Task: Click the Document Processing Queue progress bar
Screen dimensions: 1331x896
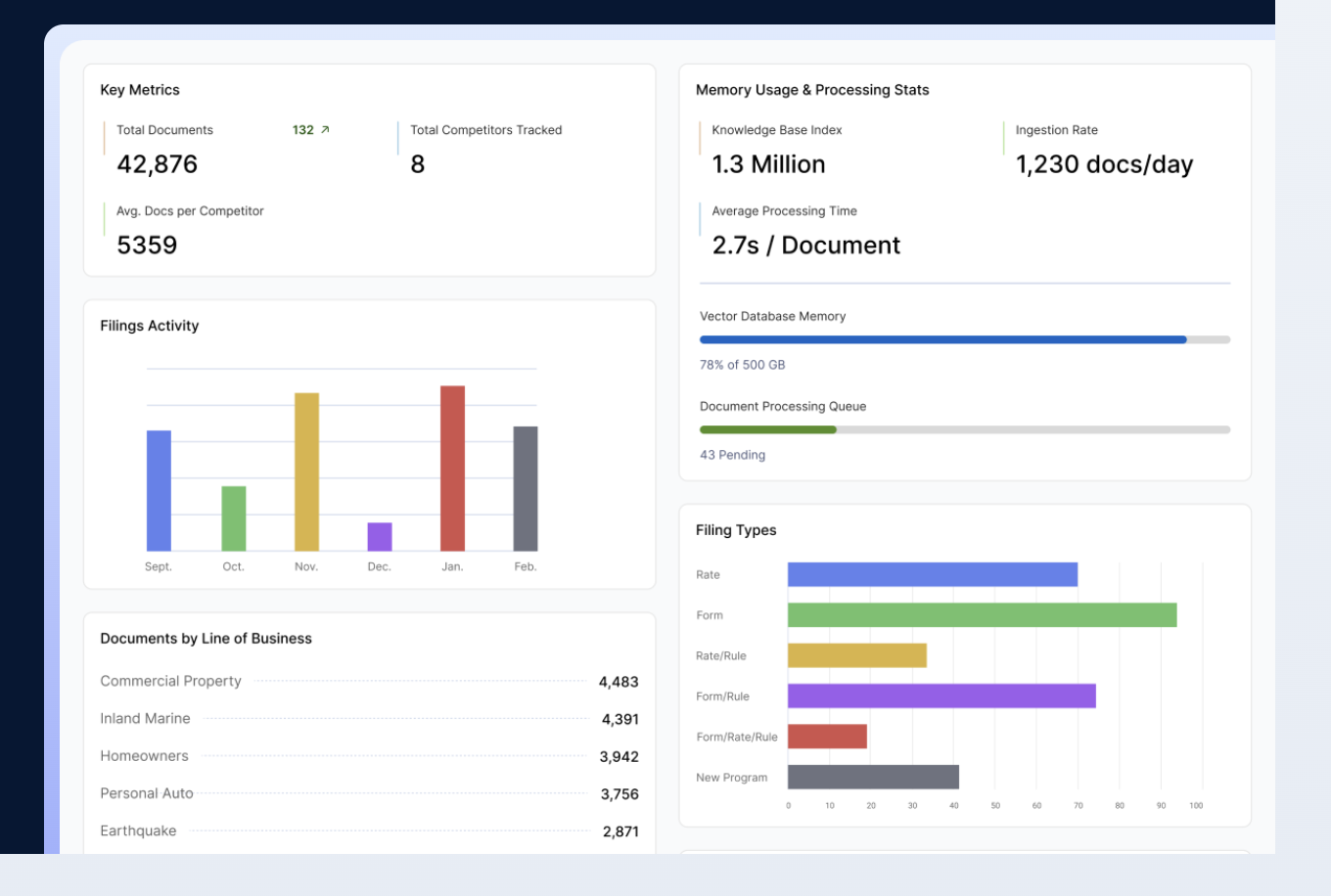Action: [x=964, y=430]
